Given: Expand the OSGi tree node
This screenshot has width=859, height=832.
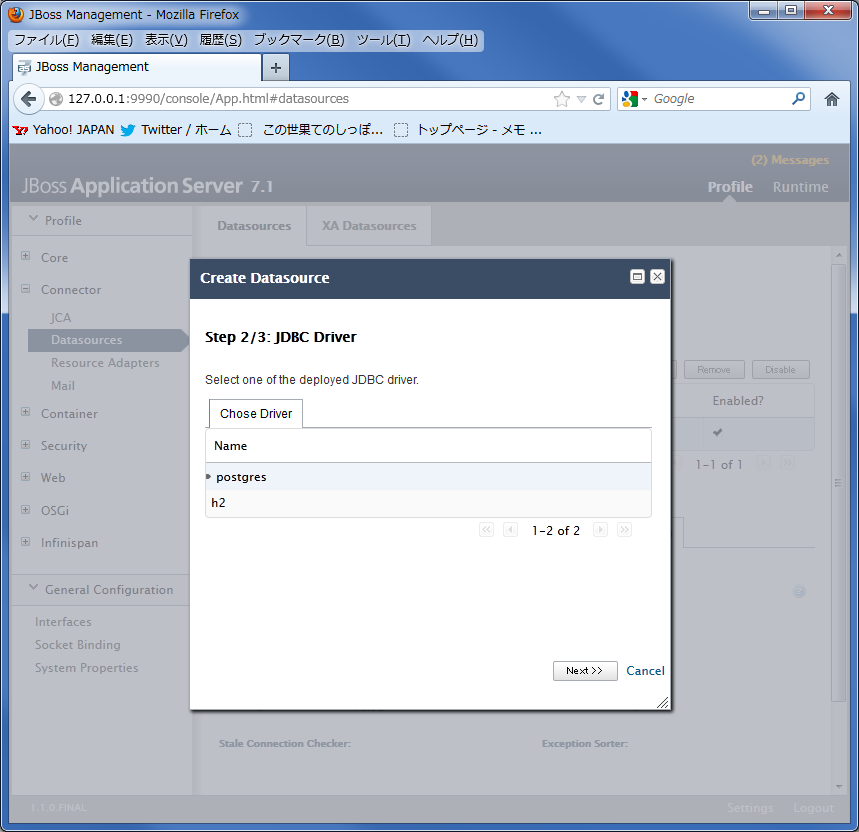Looking at the screenshot, I should point(25,509).
